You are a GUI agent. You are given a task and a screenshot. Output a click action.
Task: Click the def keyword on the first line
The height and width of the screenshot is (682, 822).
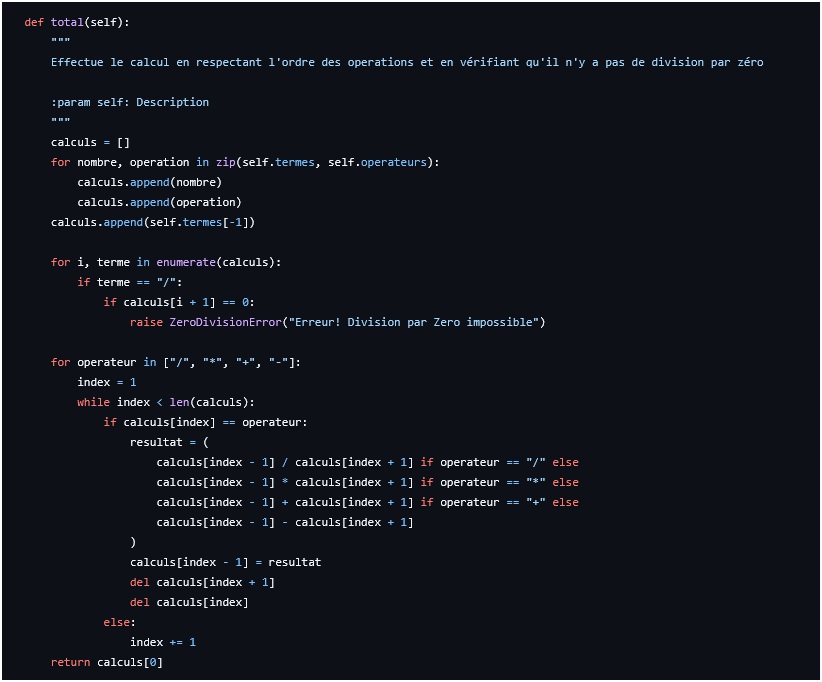click(32, 21)
